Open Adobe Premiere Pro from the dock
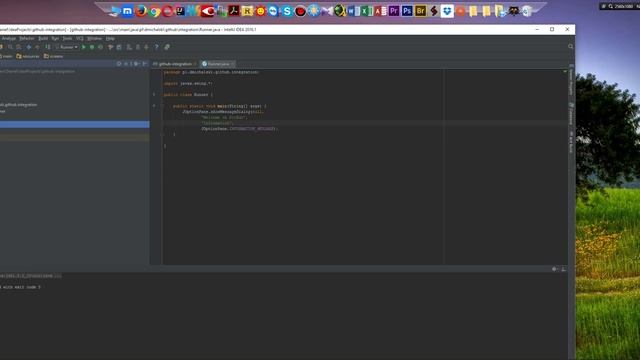Screen dimensions: 640x360 pyautogui.click(x=394, y=11)
